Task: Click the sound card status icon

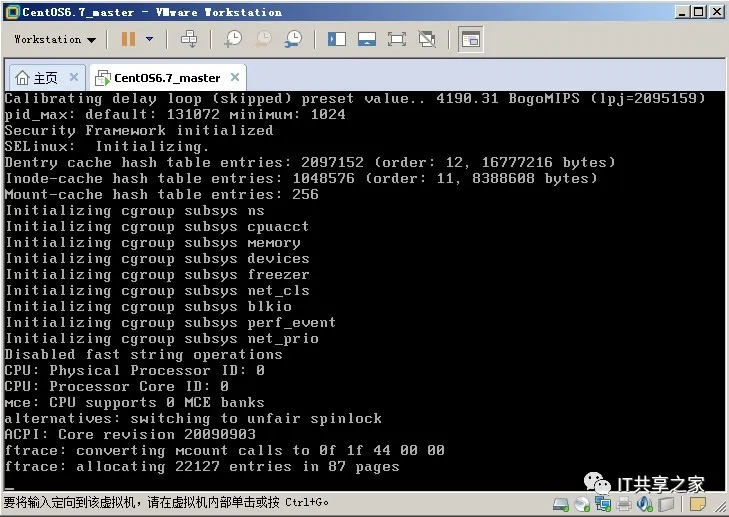Action: pyautogui.click(x=645, y=504)
